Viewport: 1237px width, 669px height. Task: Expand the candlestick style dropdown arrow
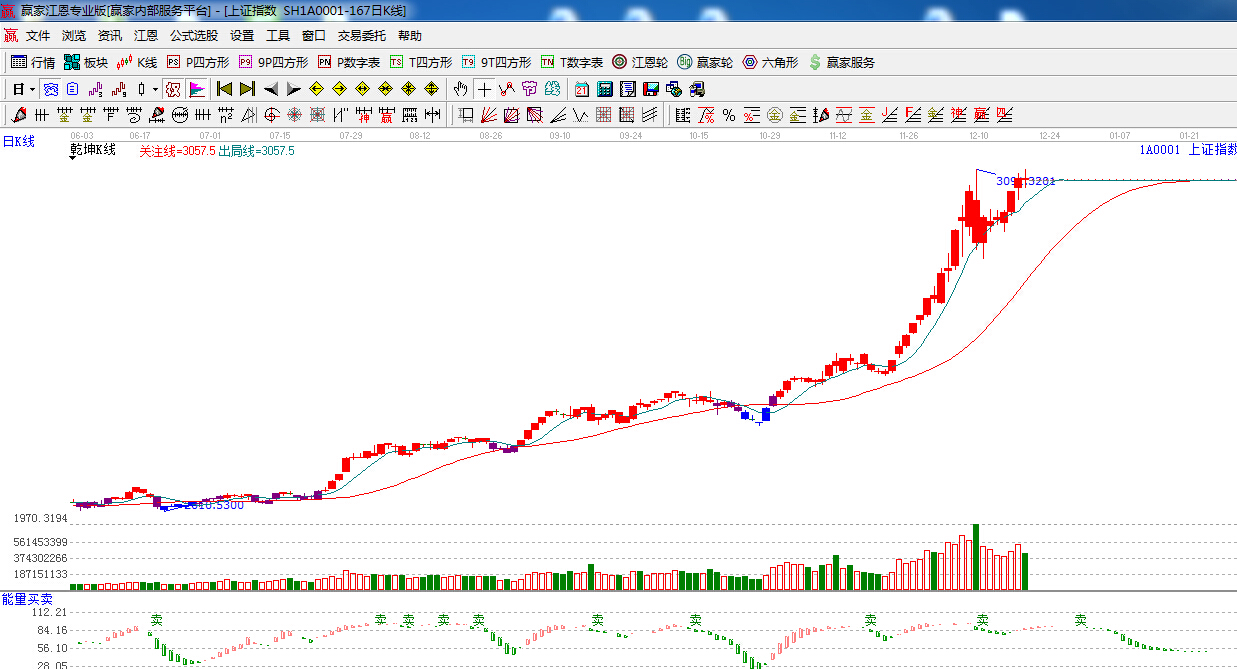tap(155, 89)
